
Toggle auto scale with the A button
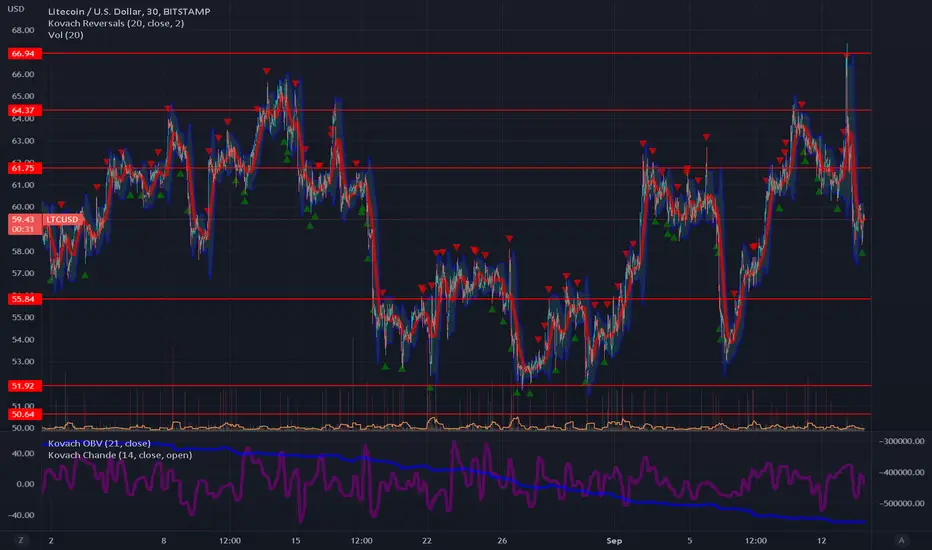tap(901, 540)
